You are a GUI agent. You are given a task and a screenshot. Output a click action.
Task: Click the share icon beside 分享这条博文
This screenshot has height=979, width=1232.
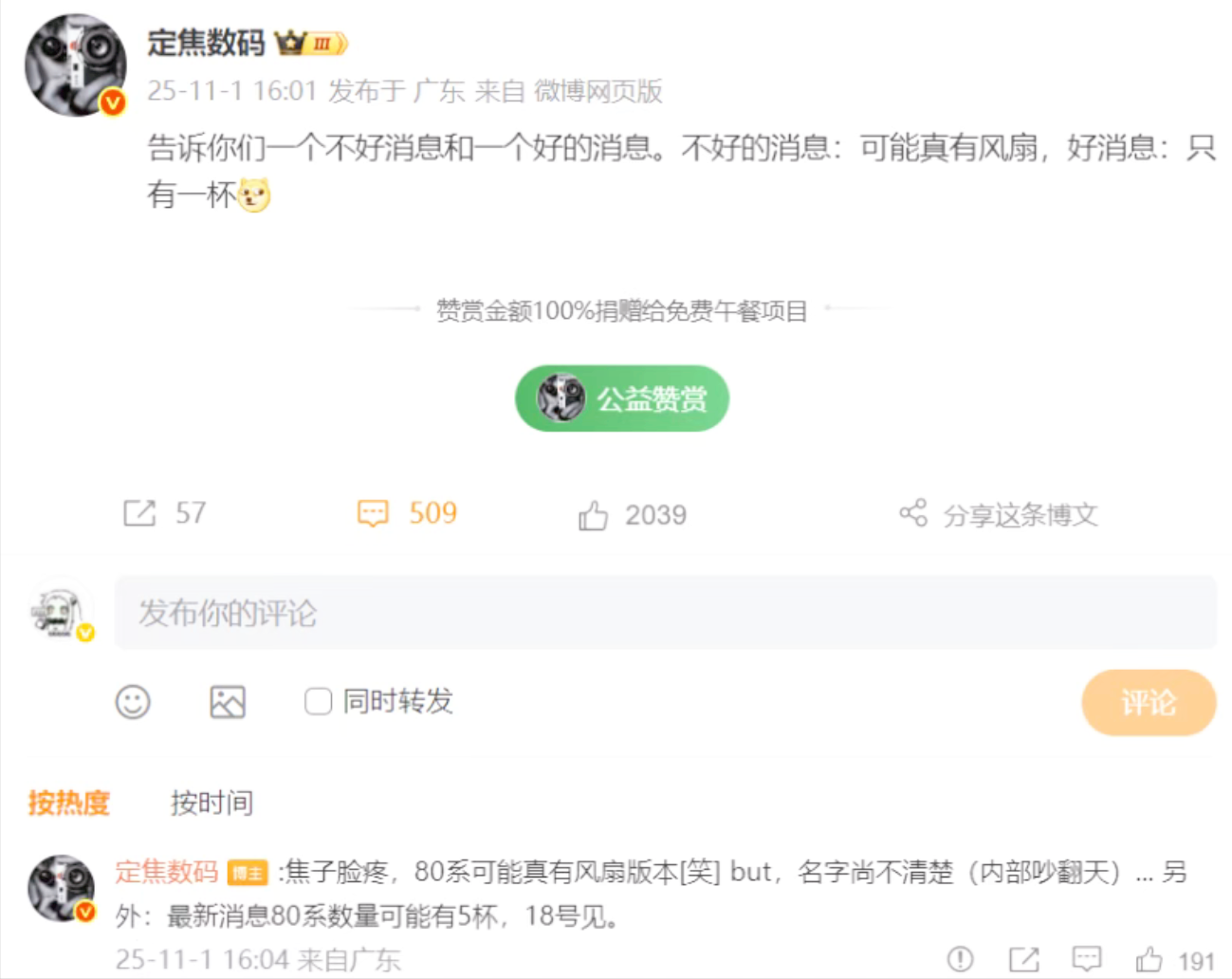(x=913, y=513)
